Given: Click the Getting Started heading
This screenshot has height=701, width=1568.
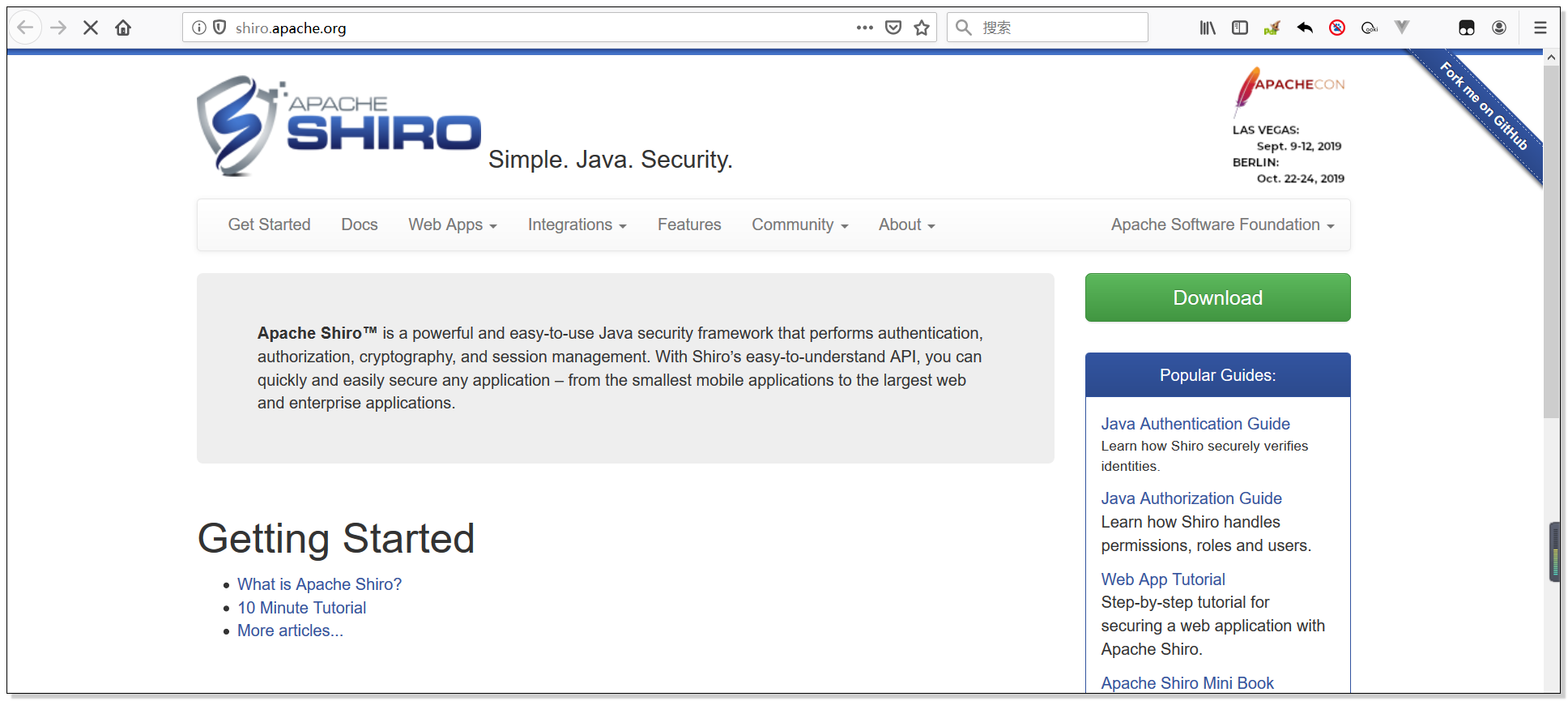Looking at the screenshot, I should pos(336,538).
